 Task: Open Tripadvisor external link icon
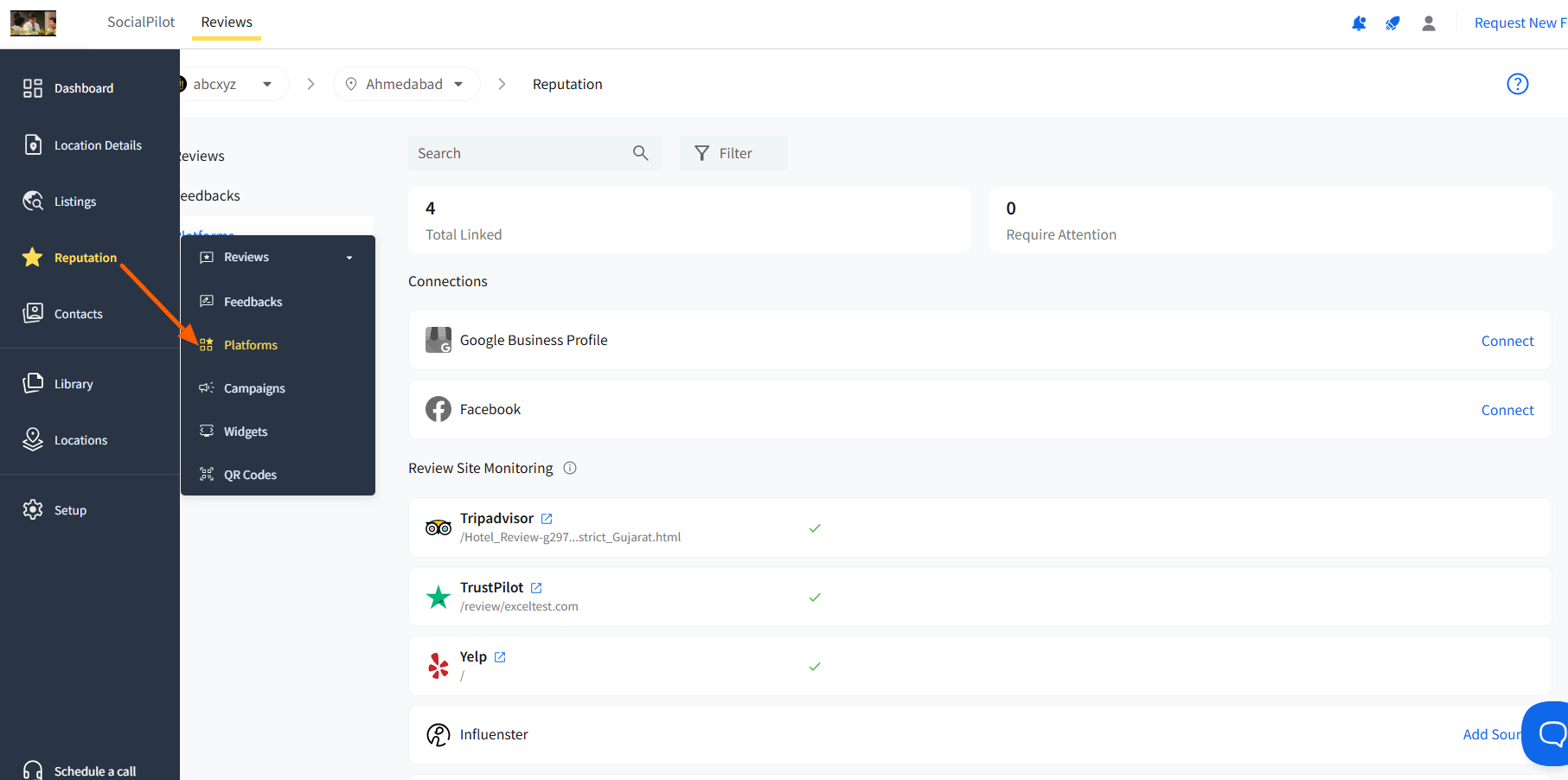[x=547, y=519]
